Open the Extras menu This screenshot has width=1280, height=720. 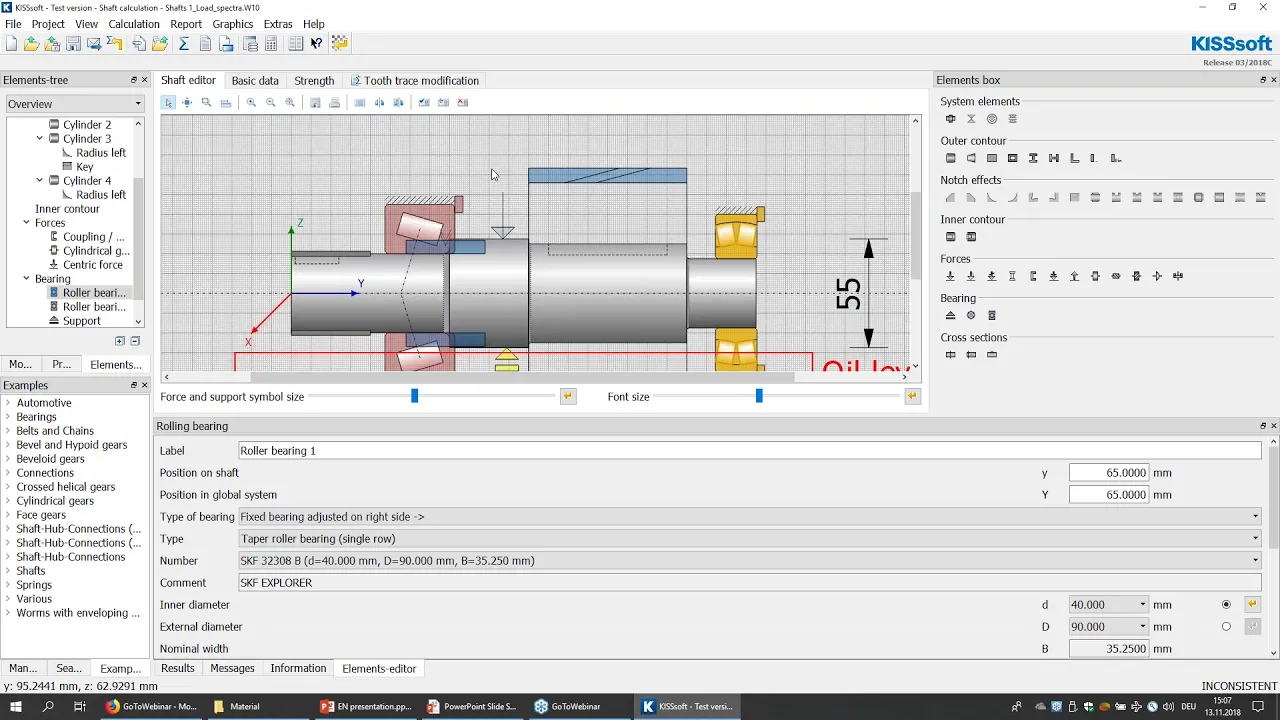[x=278, y=24]
